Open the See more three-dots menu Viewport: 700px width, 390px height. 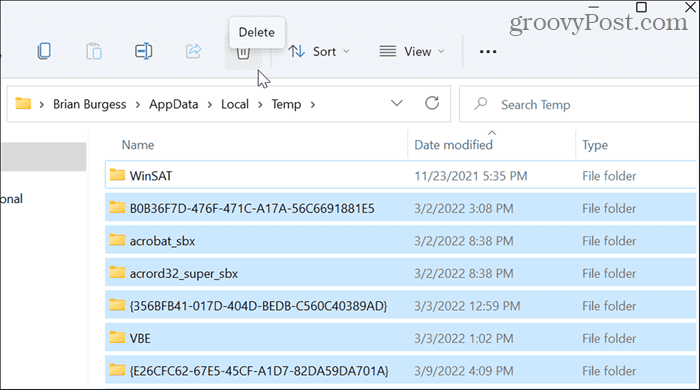click(488, 52)
